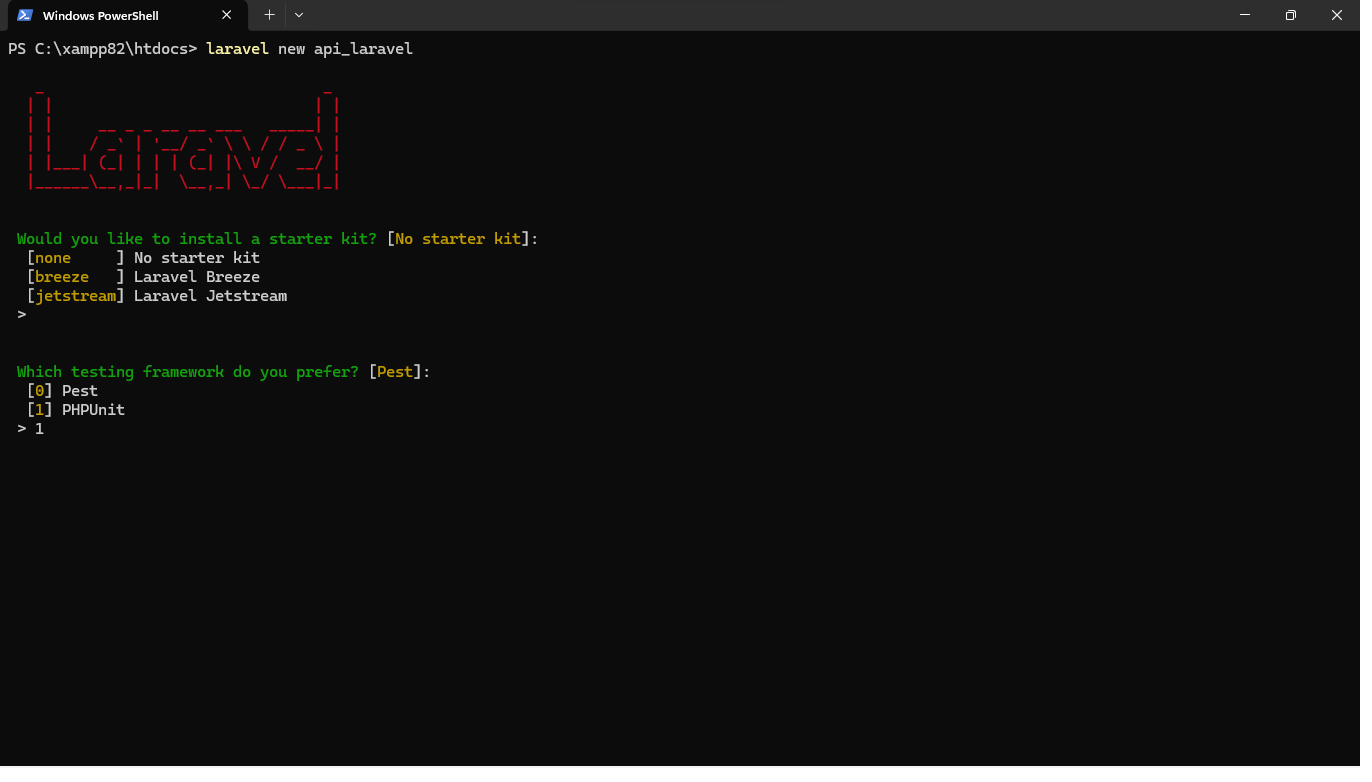The image size is (1372, 782).
Task: Click the '[No starter kit]' default text
Action: point(458,239)
